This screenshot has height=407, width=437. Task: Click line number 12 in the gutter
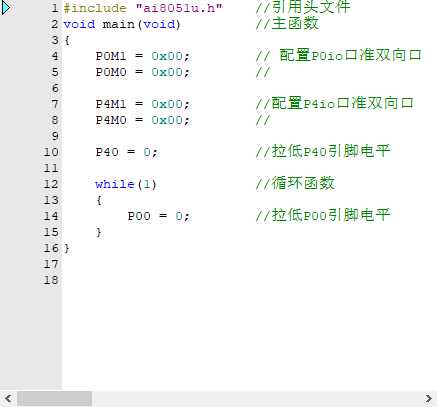[51, 184]
